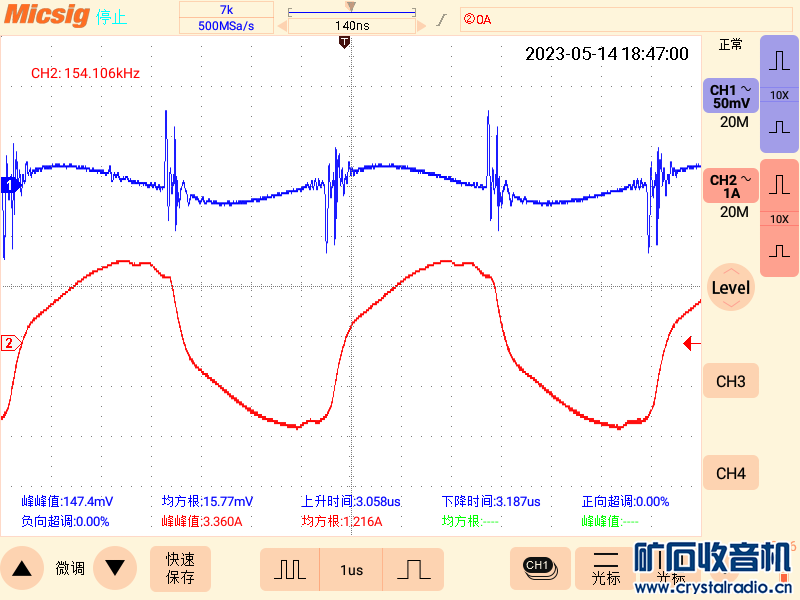Screen dimensions: 800x600
Task: Tap the up arrow fine-tune button
Action: click(x=21, y=568)
